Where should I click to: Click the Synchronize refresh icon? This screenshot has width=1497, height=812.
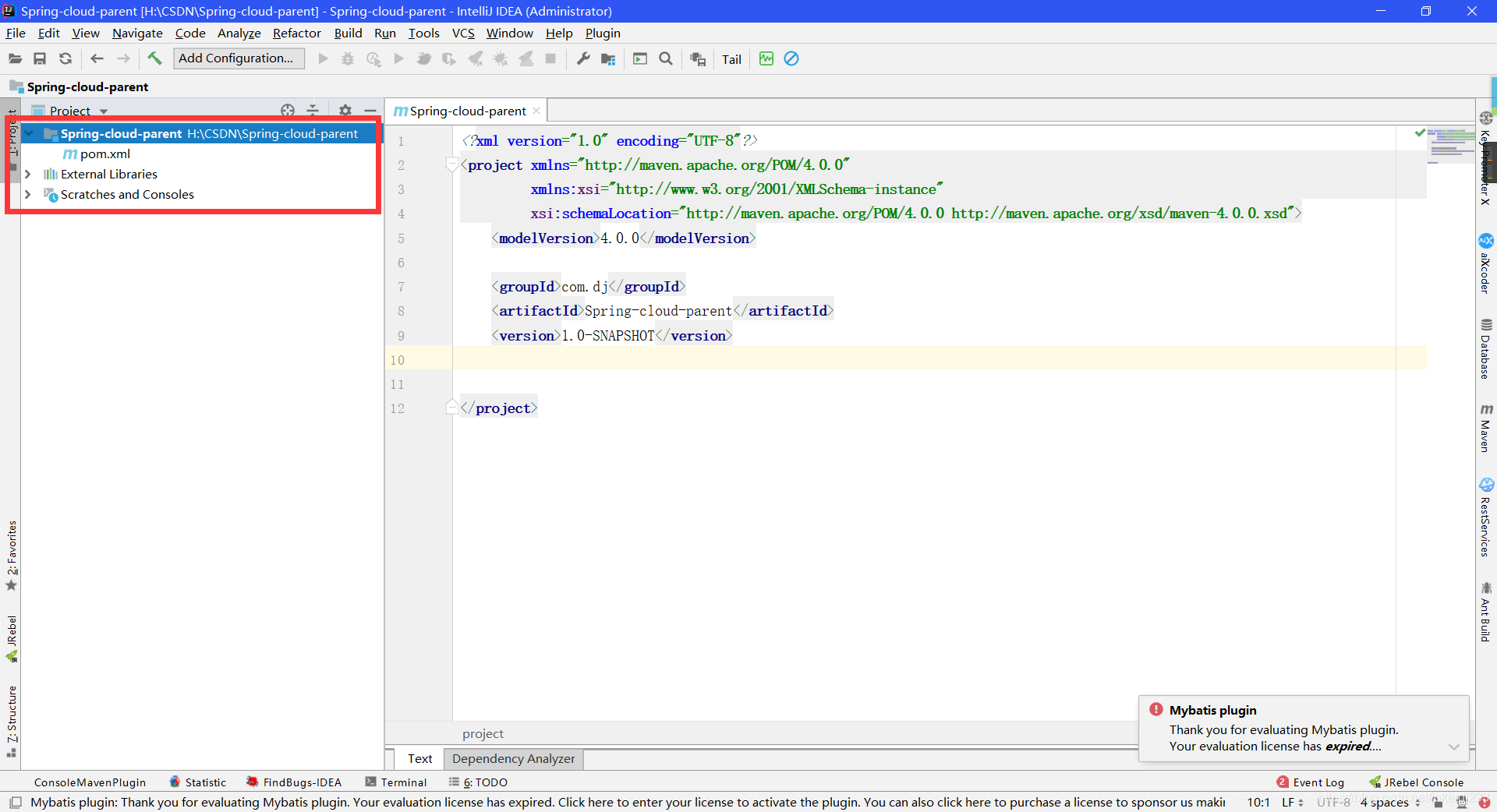[65, 58]
